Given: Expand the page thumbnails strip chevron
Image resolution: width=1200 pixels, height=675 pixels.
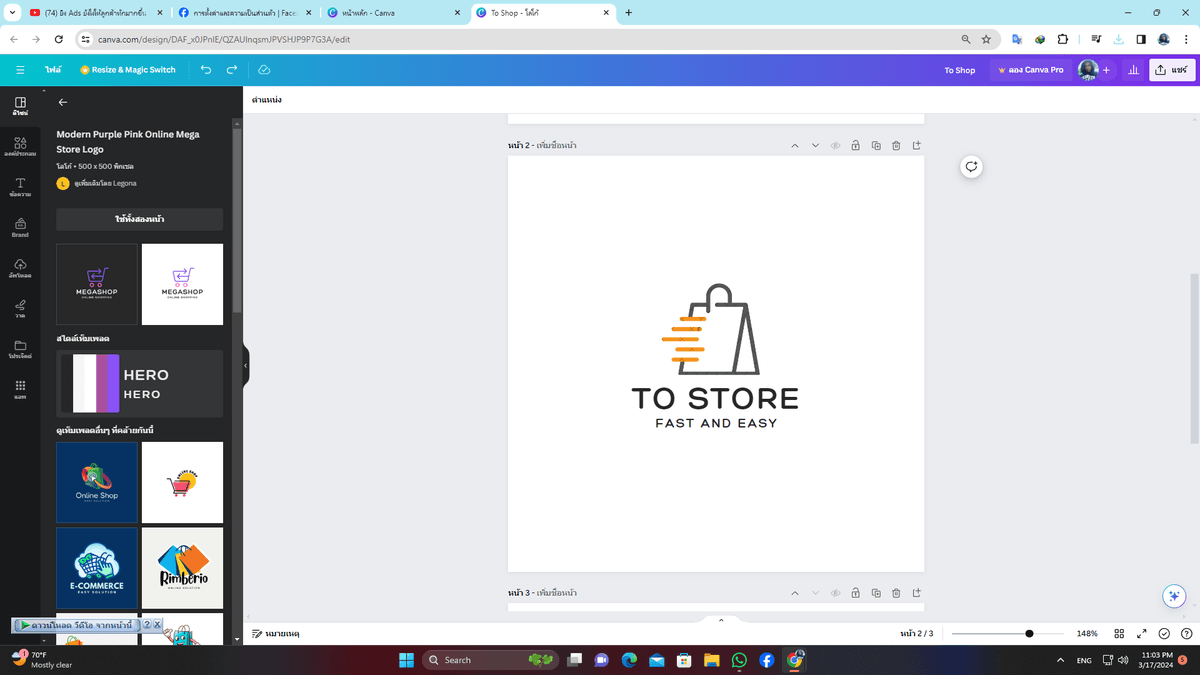Looking at the screenshot, I should [721, 620].
